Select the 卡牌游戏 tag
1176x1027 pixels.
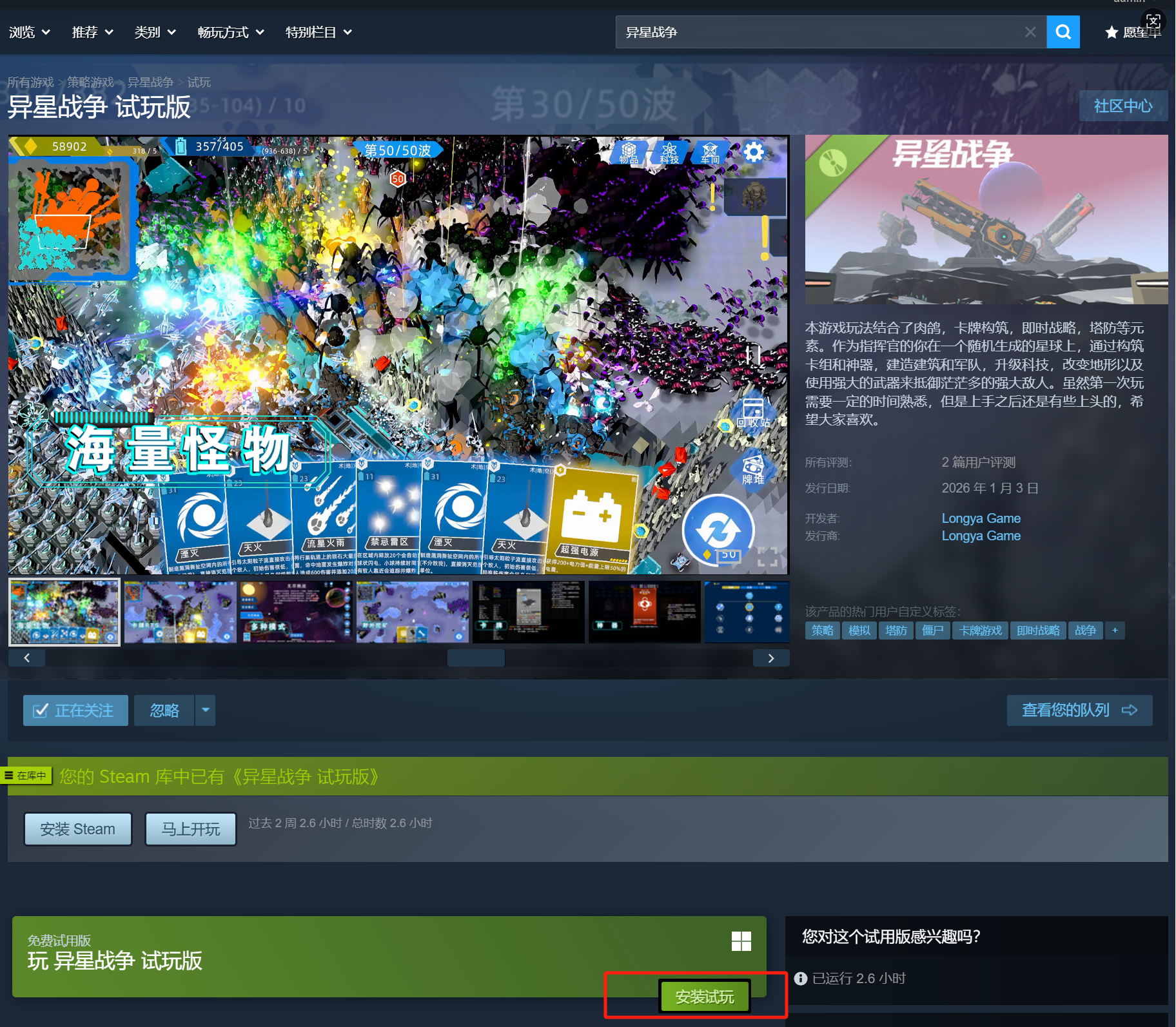click(x=981, y=631)
